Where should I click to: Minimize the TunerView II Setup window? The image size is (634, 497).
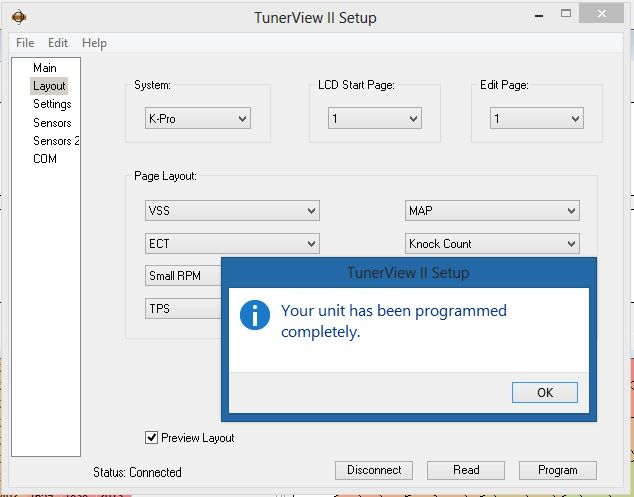tap(539, 16)
